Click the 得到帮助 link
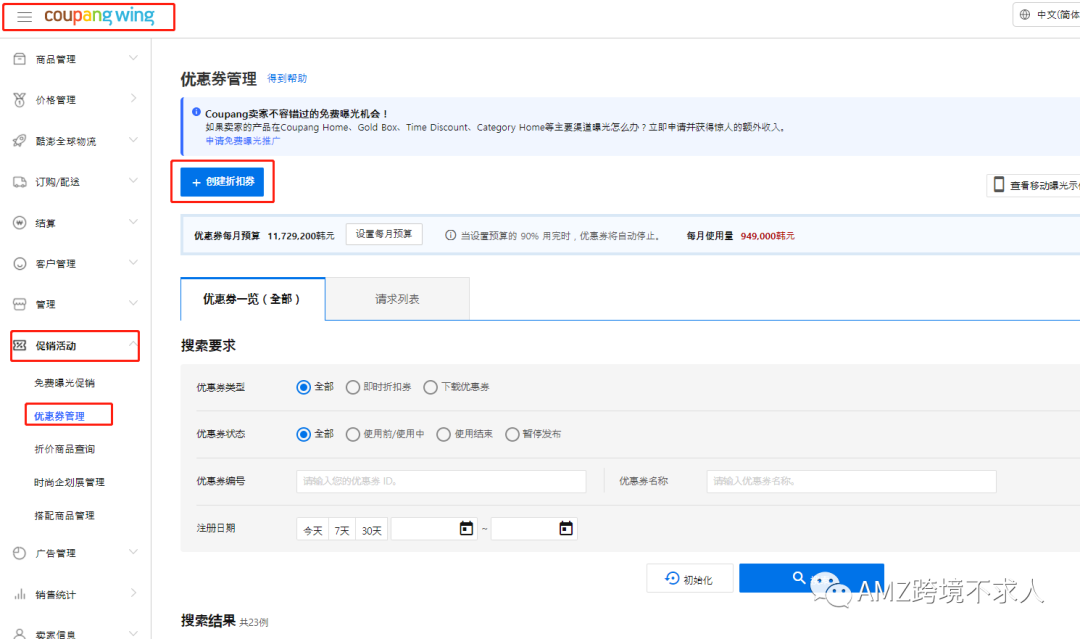The width and height of the screenshot is (1080, 639). click(x=287, y=78)
